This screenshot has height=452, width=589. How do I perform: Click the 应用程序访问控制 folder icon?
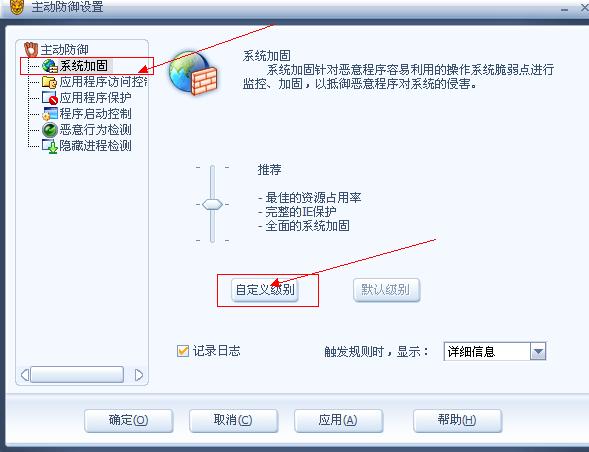point(49,82)
